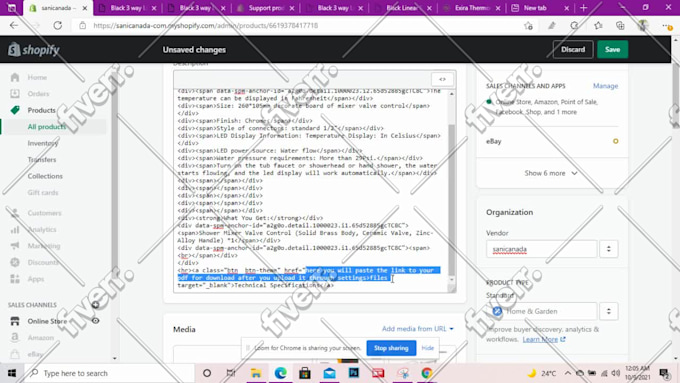Reload the page
This screenshot has height=383, width=680.
tap(58, 26)
